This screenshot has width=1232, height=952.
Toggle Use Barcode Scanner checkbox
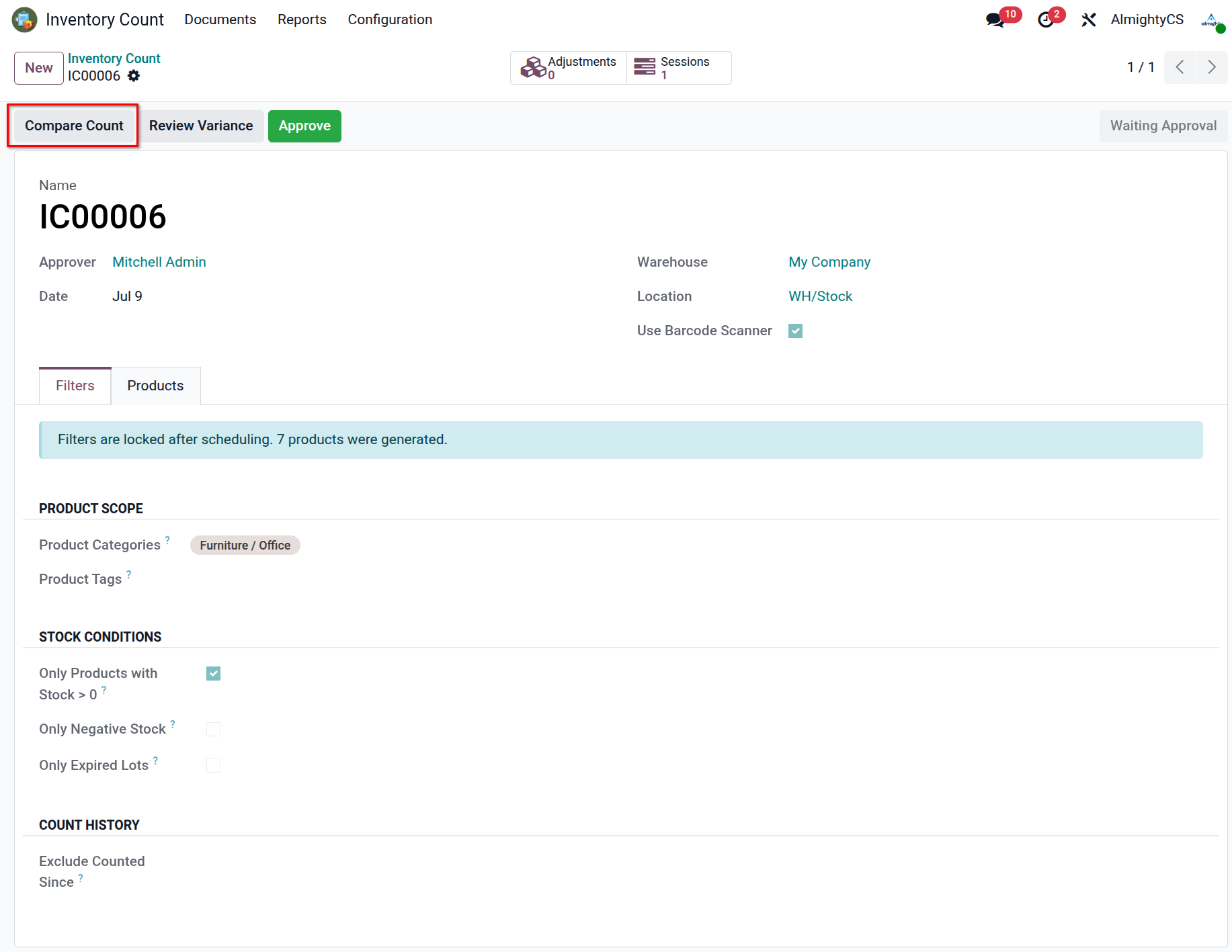(795, 331)
